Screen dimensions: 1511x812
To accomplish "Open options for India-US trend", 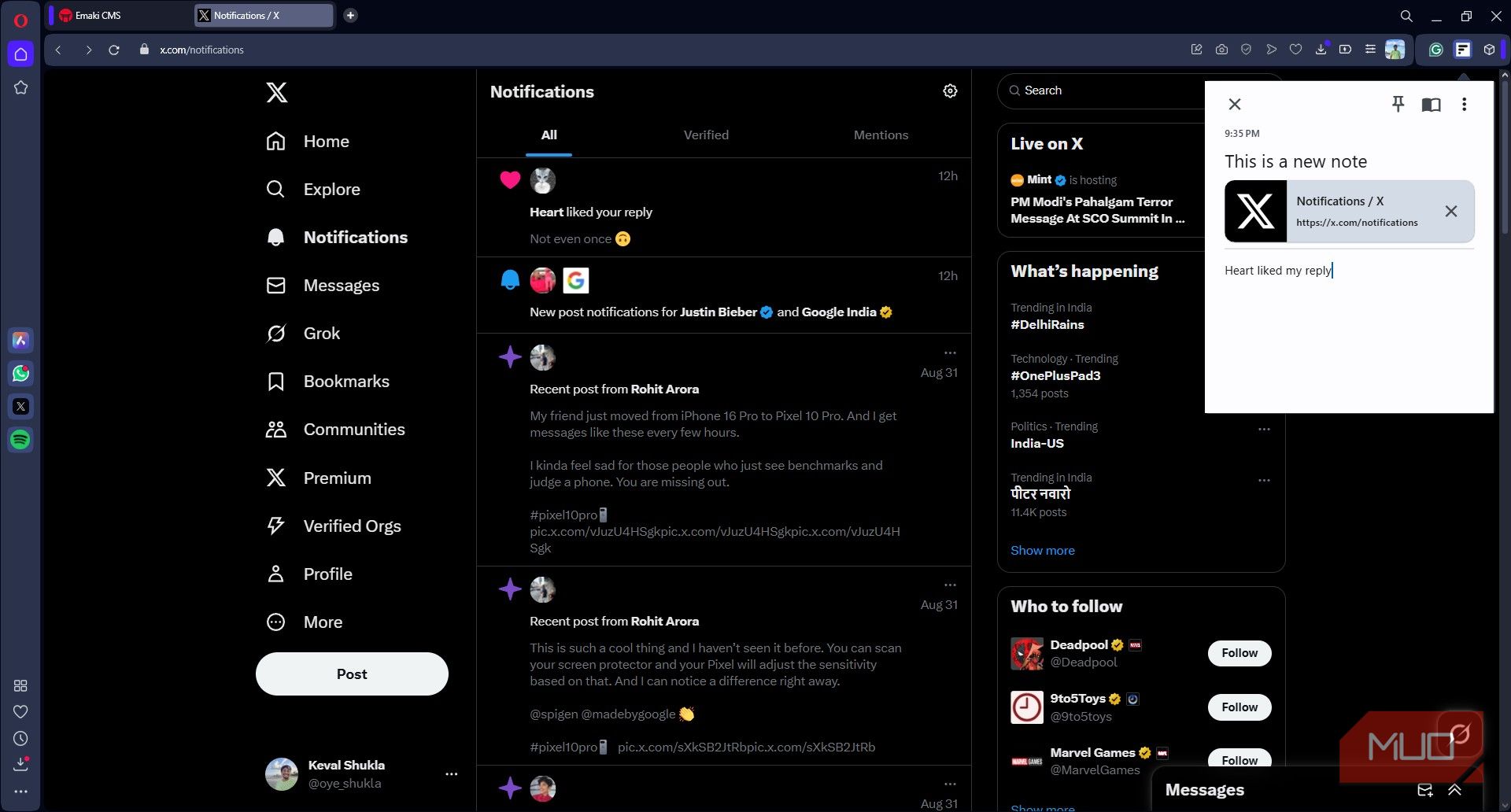I will point(1264,430).
